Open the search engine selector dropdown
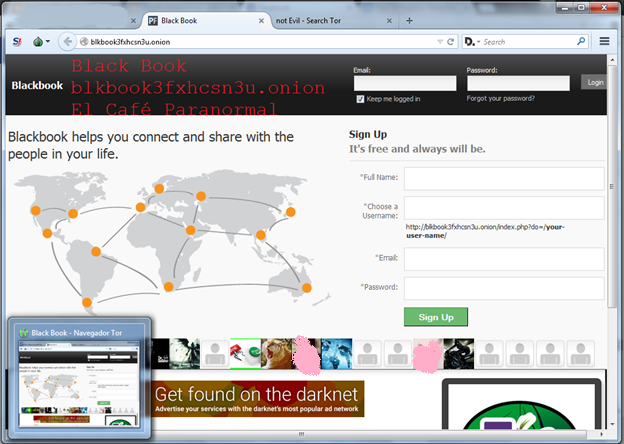The height and width of the screenshot is (444, 624). [x=472, y=41]
